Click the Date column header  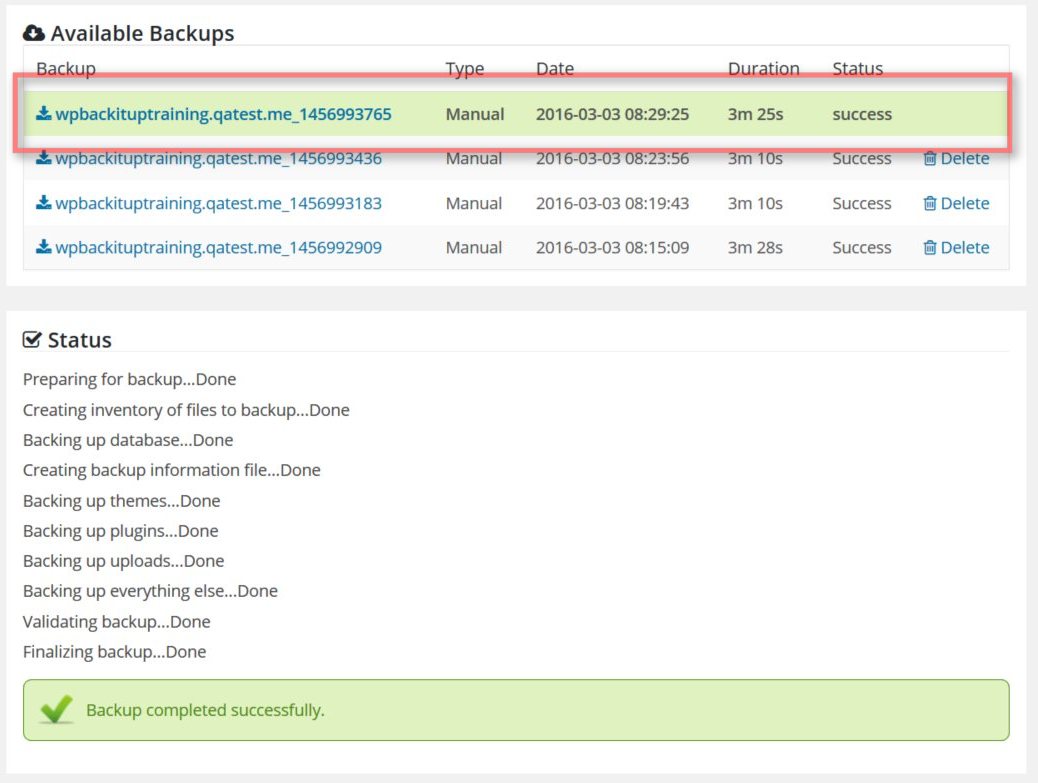point(555,69)
